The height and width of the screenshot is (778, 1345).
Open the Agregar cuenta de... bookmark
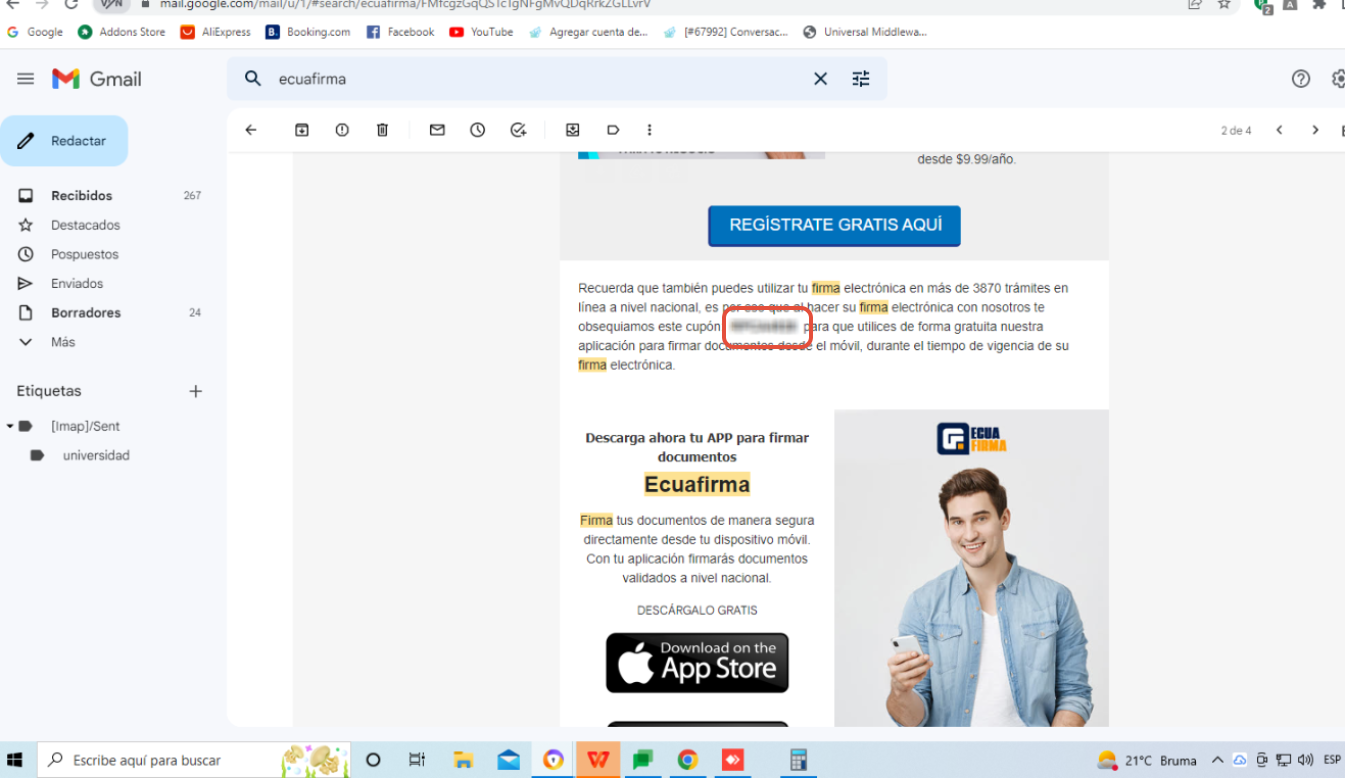point(588,32)
